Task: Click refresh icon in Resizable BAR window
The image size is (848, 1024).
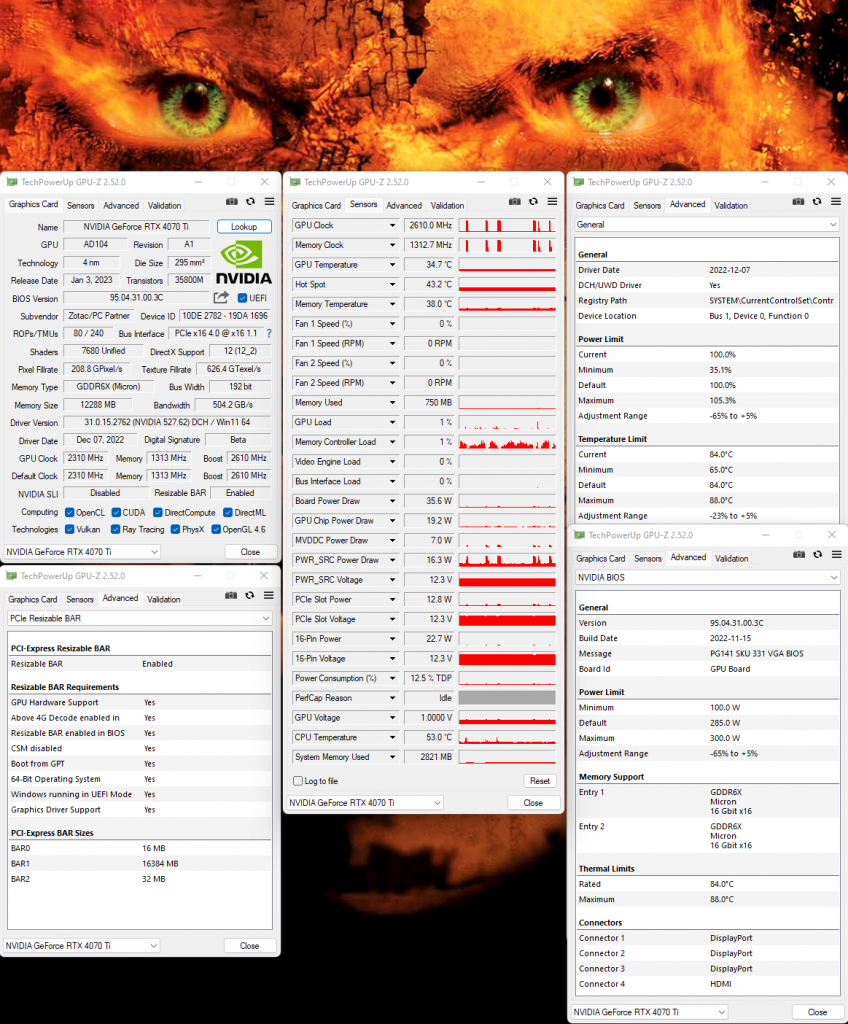Action: point(250,596)
